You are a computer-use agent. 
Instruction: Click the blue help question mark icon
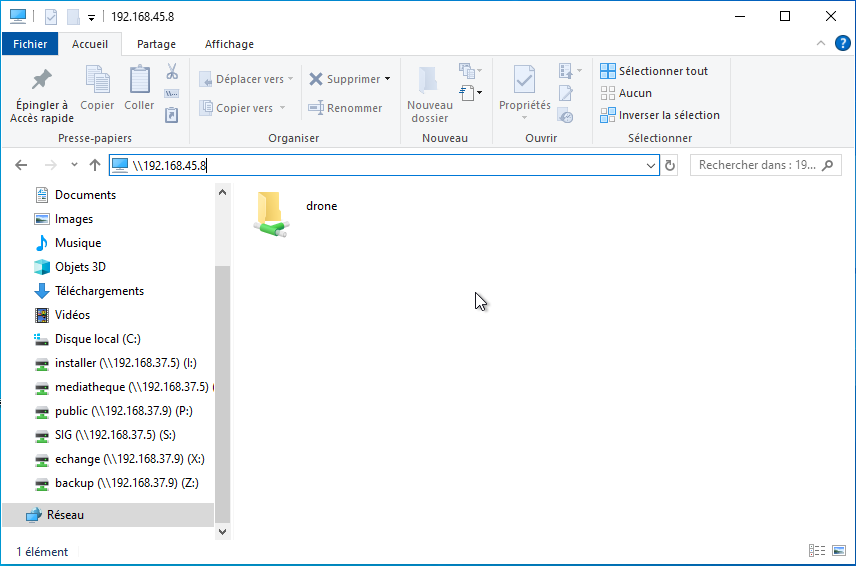point(843,44)
